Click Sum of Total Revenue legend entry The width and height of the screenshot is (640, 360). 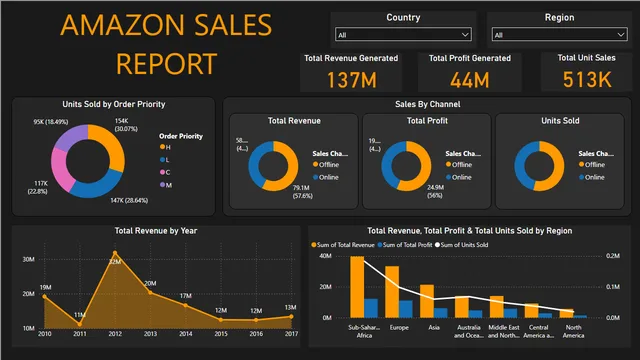click(343, 245)
